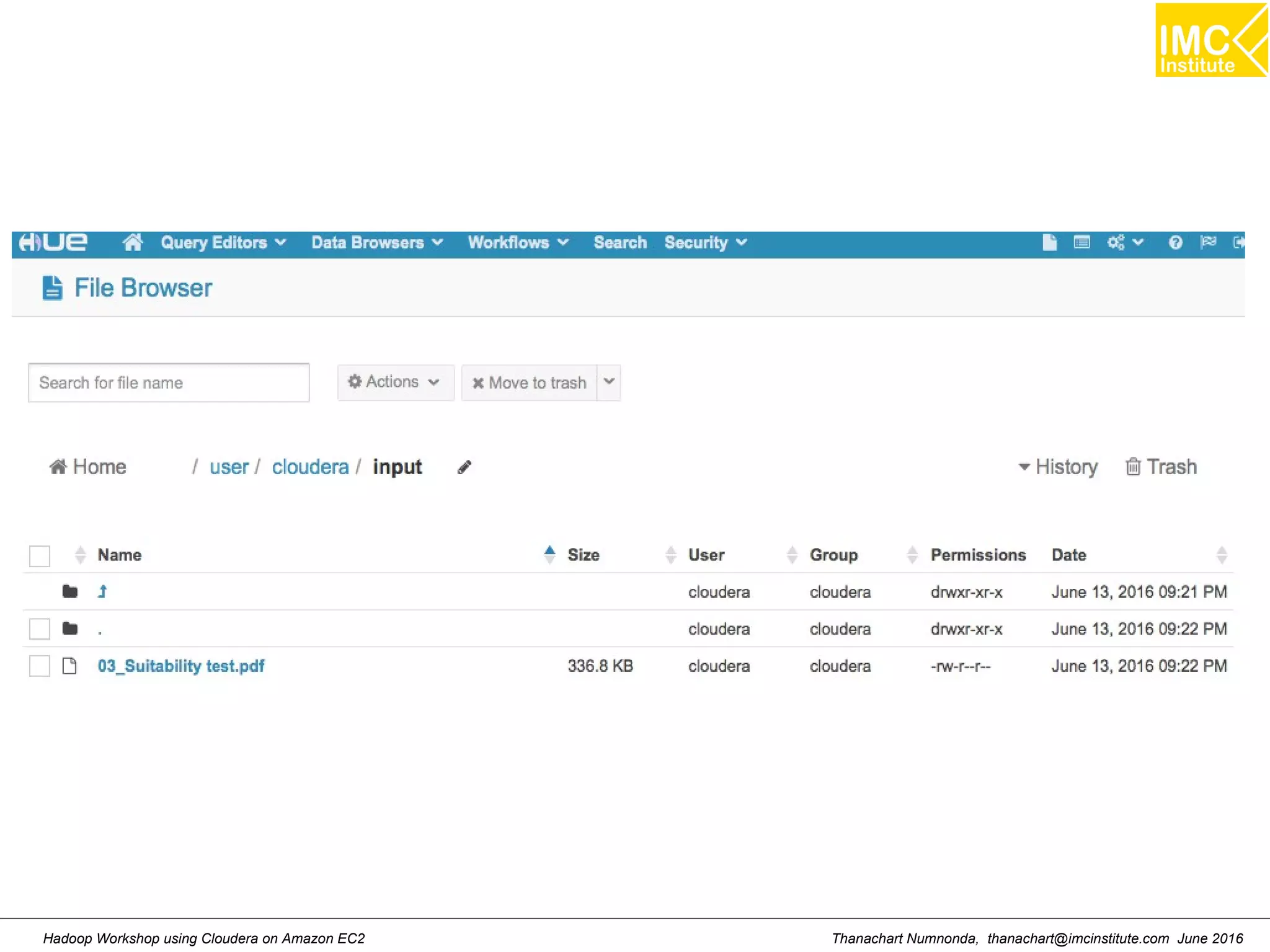Click -rw-r--r-- permissions cell
The image size is (1270, 952).
[x=961, y=666]
